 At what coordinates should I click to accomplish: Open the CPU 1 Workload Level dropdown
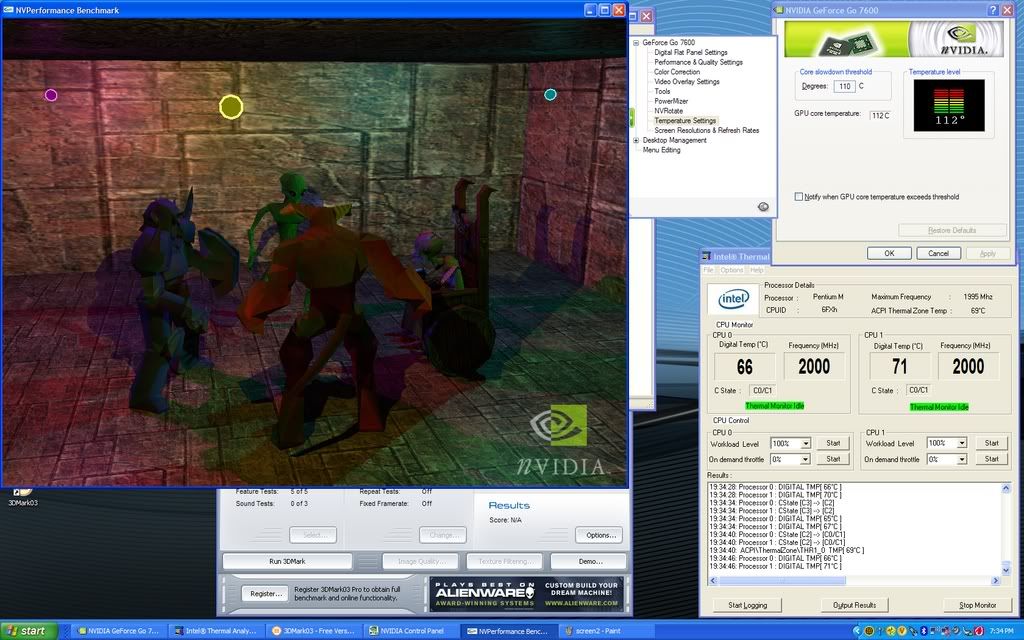961,443
